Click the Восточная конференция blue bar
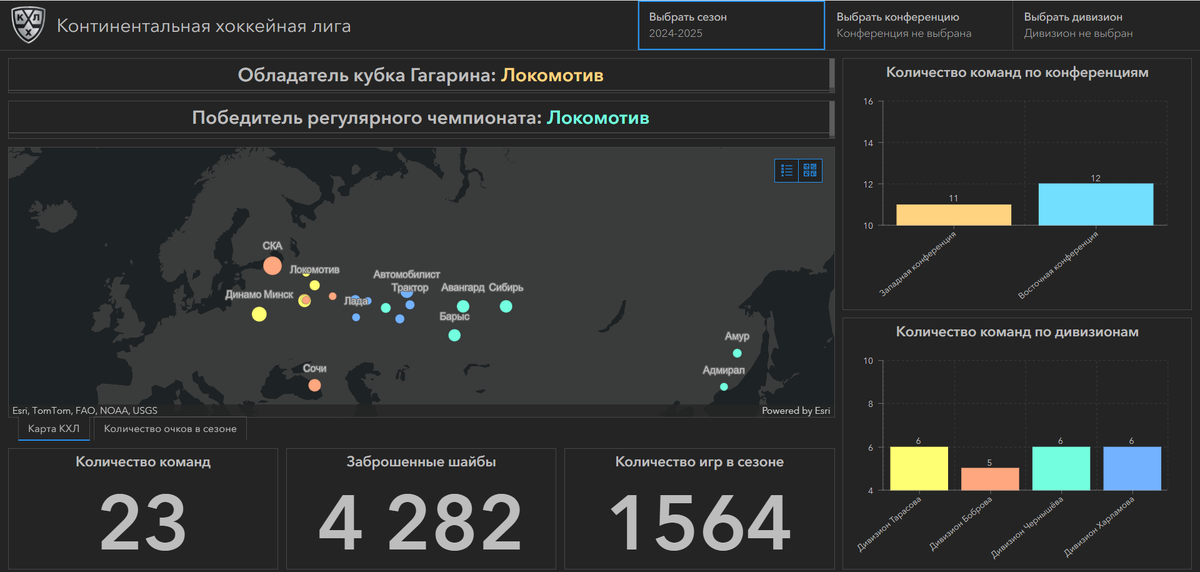Viewport: 1200px width, 572px height. 1096,205
